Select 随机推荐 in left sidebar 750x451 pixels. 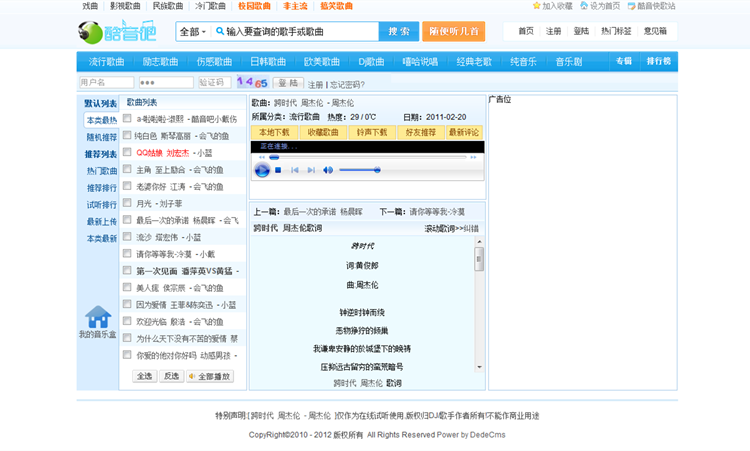pos(101,137)
